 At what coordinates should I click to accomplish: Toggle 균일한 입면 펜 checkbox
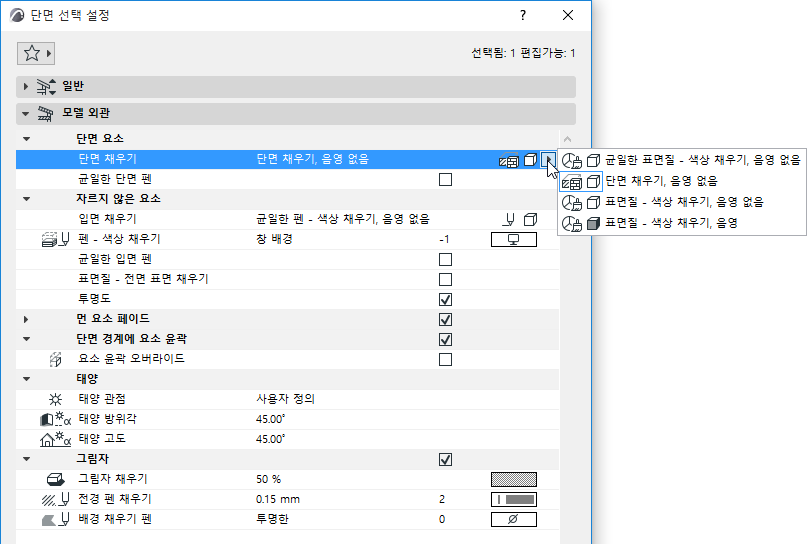[x=445, y=259]
